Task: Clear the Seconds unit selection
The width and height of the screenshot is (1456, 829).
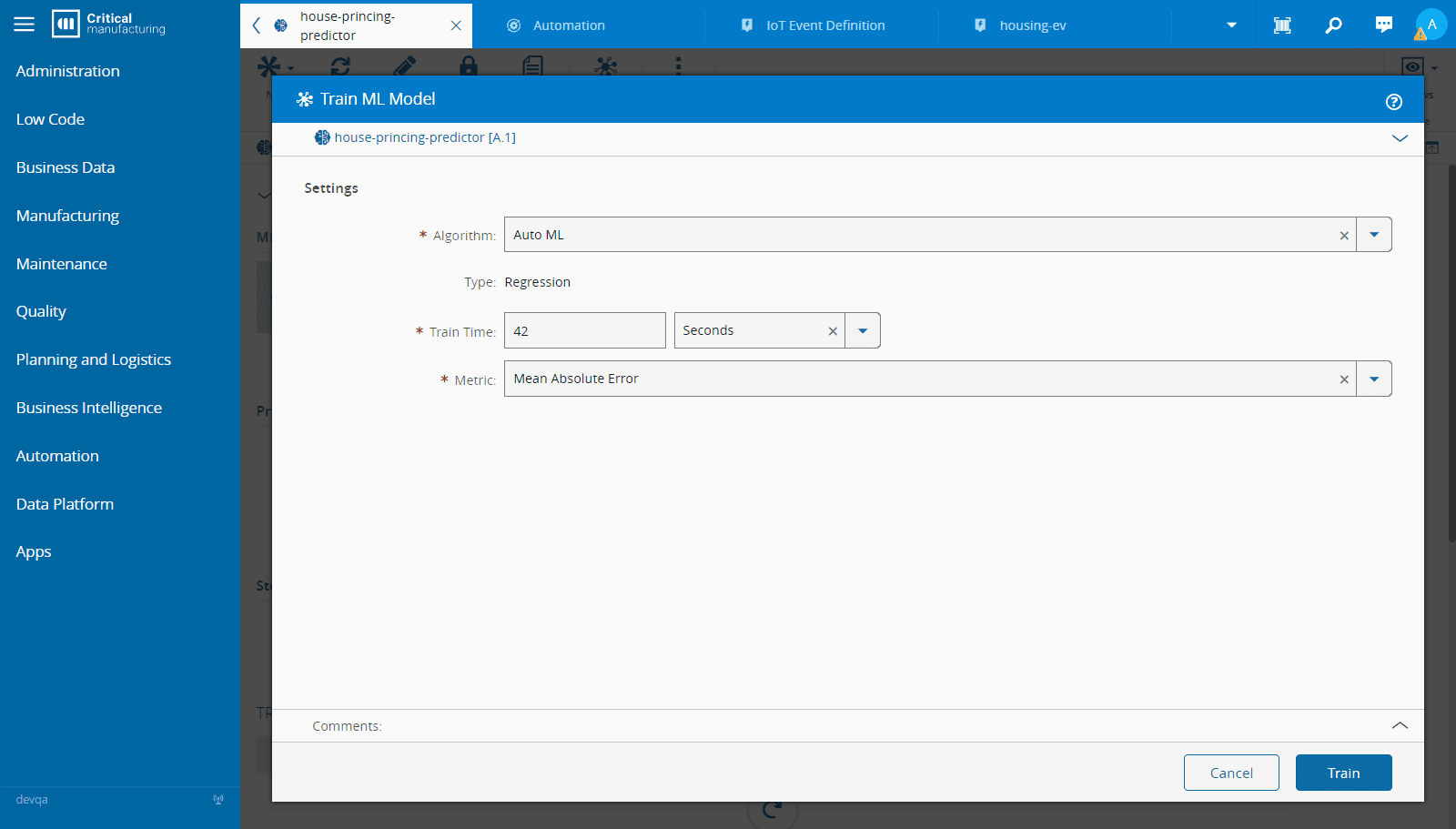Action: [x=832, y=331]
